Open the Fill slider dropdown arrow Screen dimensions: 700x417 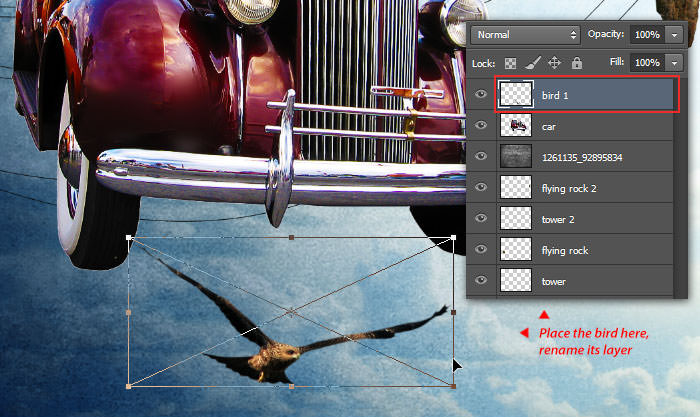pos(674,63)
